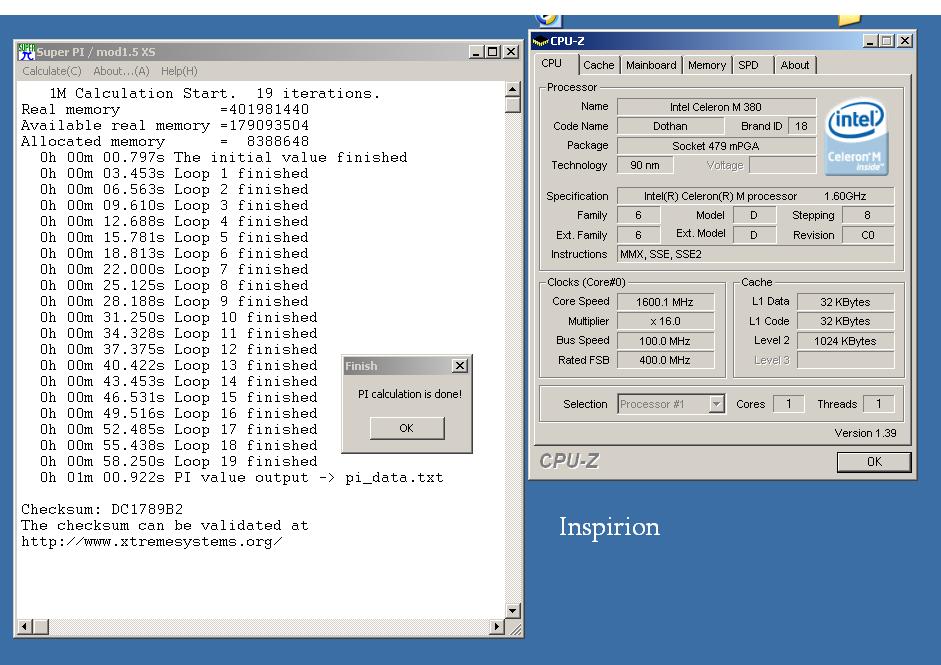Click the Super PI vertical scrollbar down arrow
This screenshot has height=665, width=941.
(x=513, y=611)
